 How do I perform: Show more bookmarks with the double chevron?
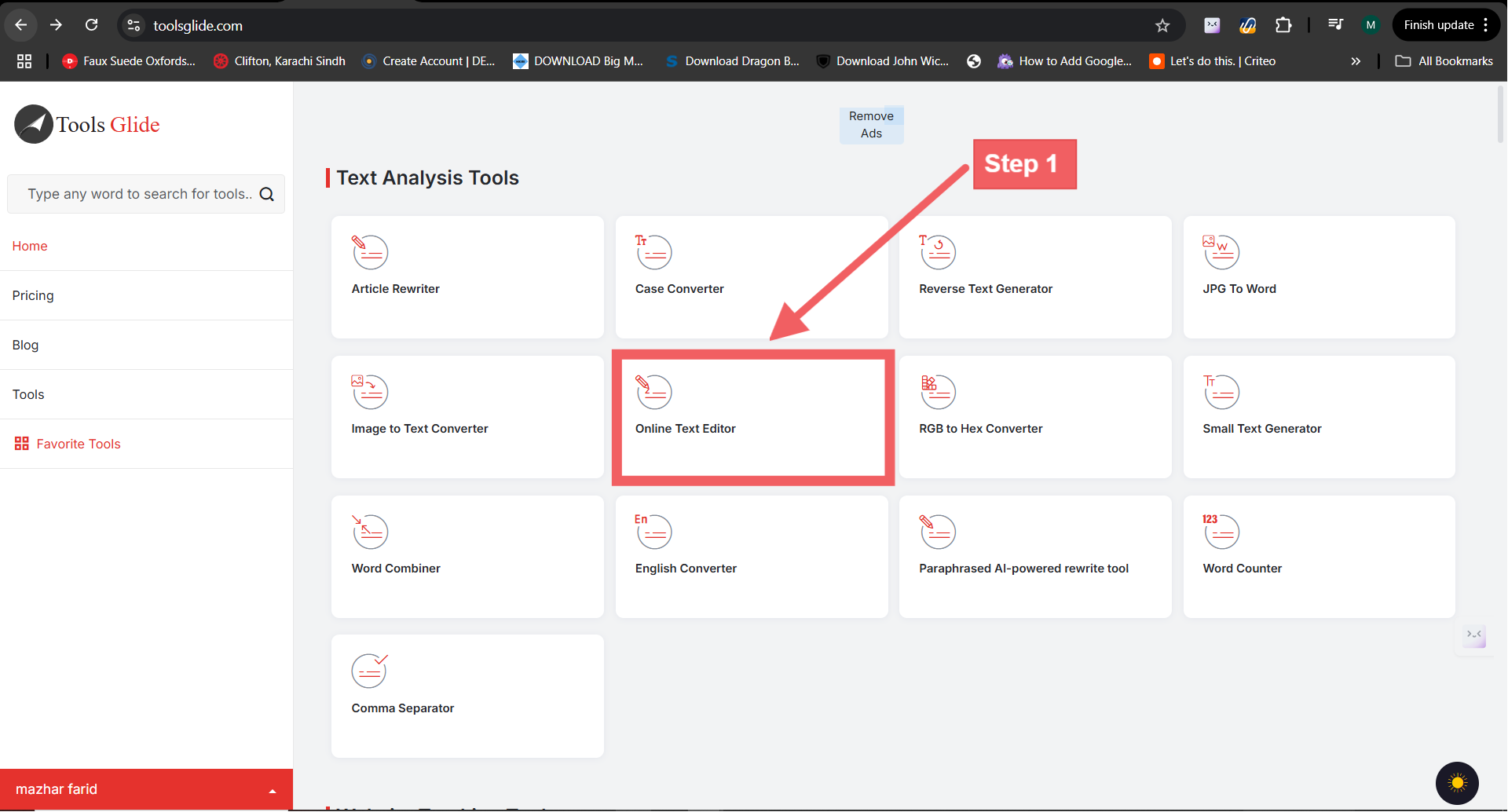(1355, 61)
